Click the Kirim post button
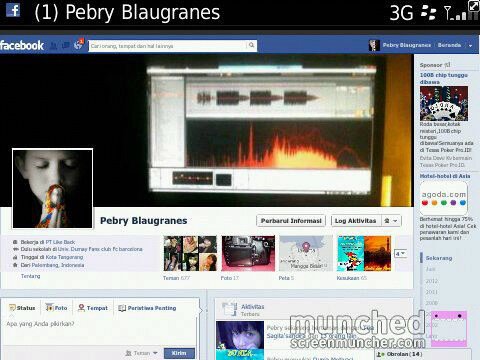This screenshot has width=480, height=360. [179, 353]
